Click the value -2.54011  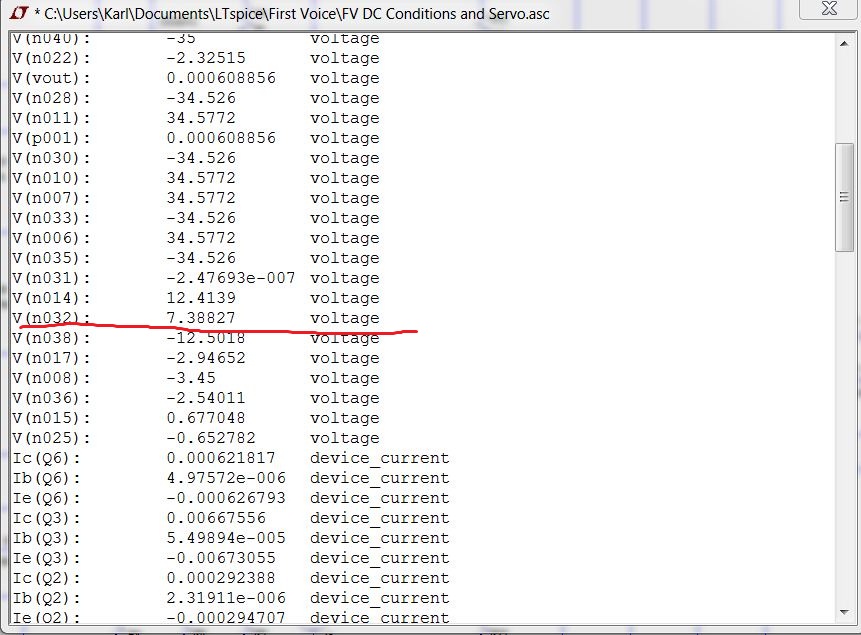coord(206,398)
